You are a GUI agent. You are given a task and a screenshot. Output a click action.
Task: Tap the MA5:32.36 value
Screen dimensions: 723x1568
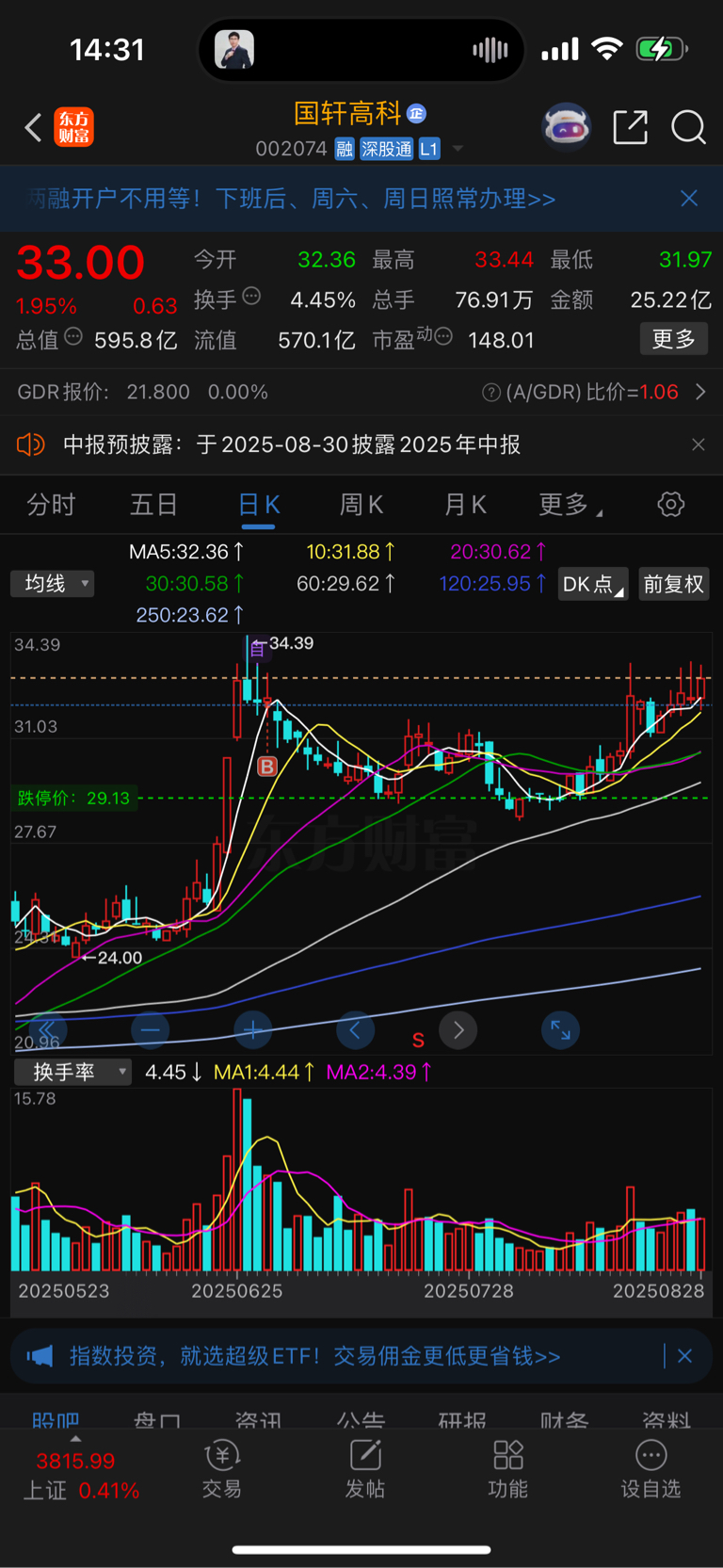click(x=186, y=552)
